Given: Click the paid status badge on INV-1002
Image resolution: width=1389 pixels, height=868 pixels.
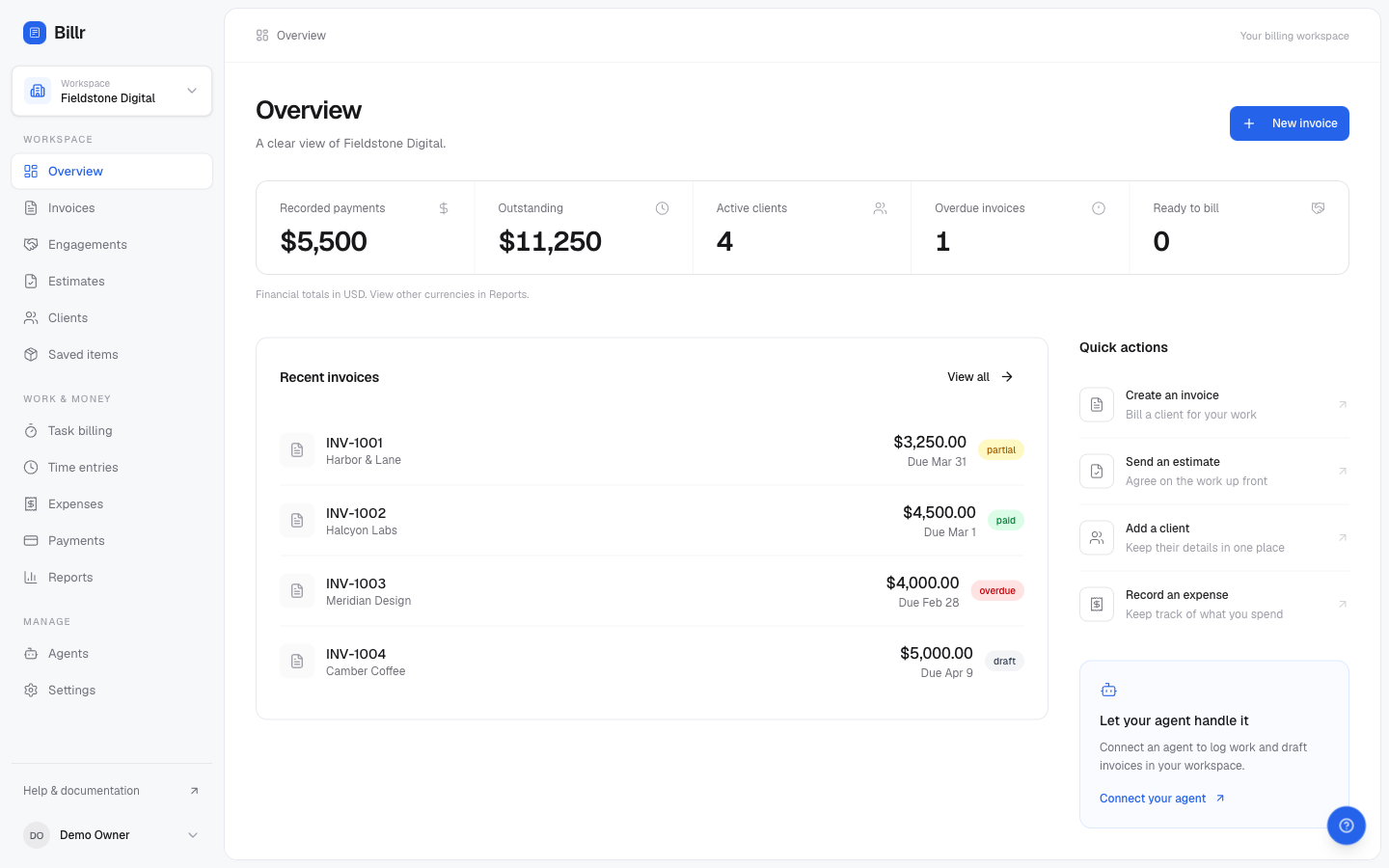Looking at the screenshot, I should pyautogui.click(x=1006, y=521).
